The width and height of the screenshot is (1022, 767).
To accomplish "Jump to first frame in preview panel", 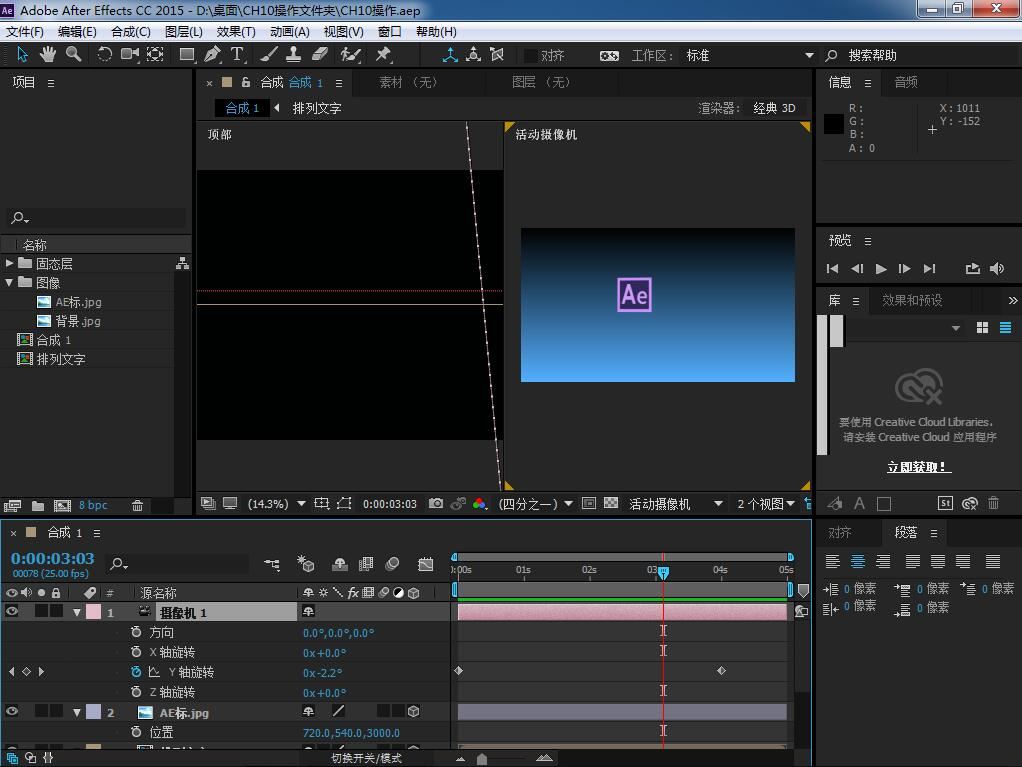I will [x=832, y=268].
